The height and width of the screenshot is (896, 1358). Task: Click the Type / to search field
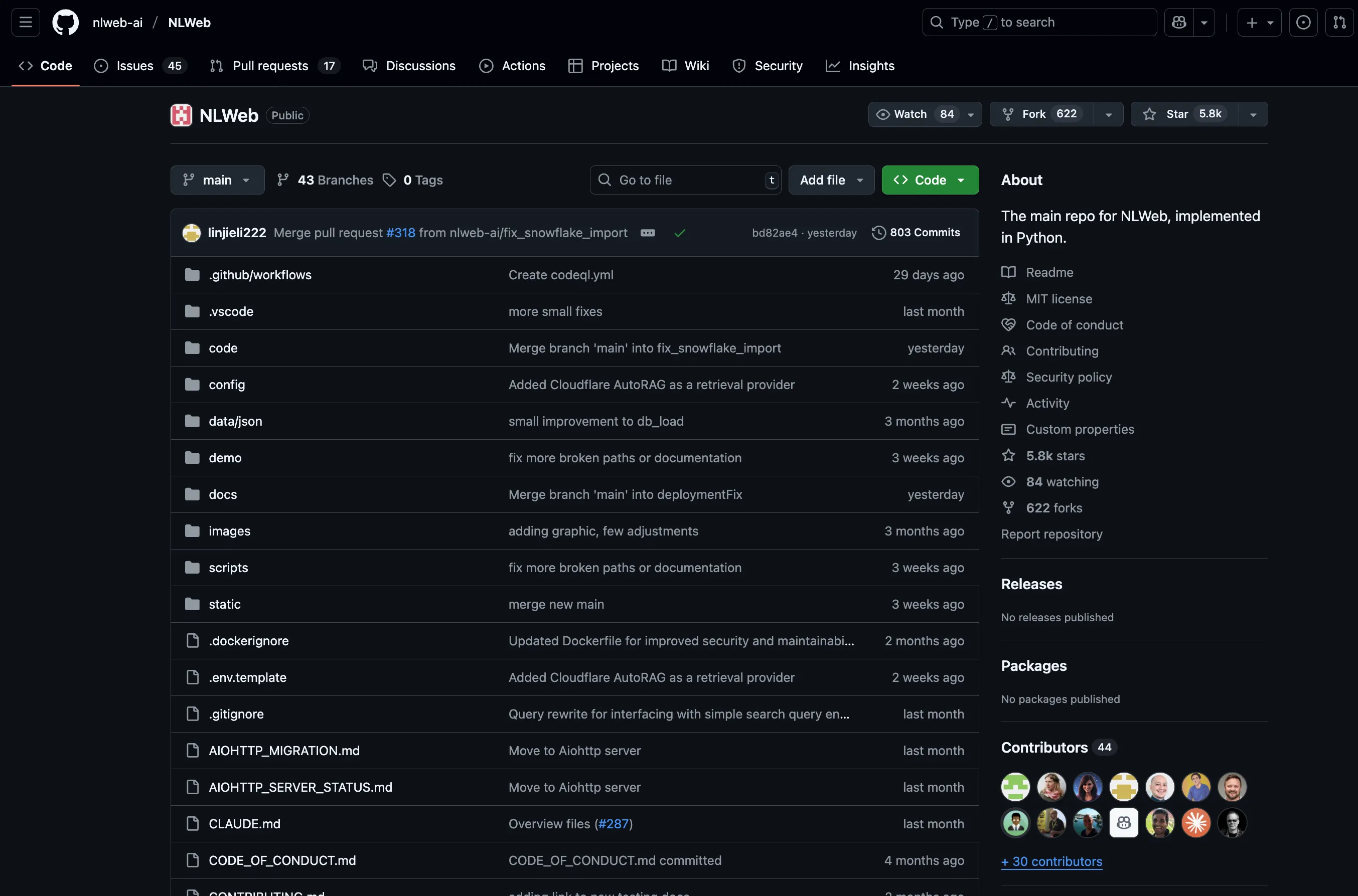(1039, 22)
